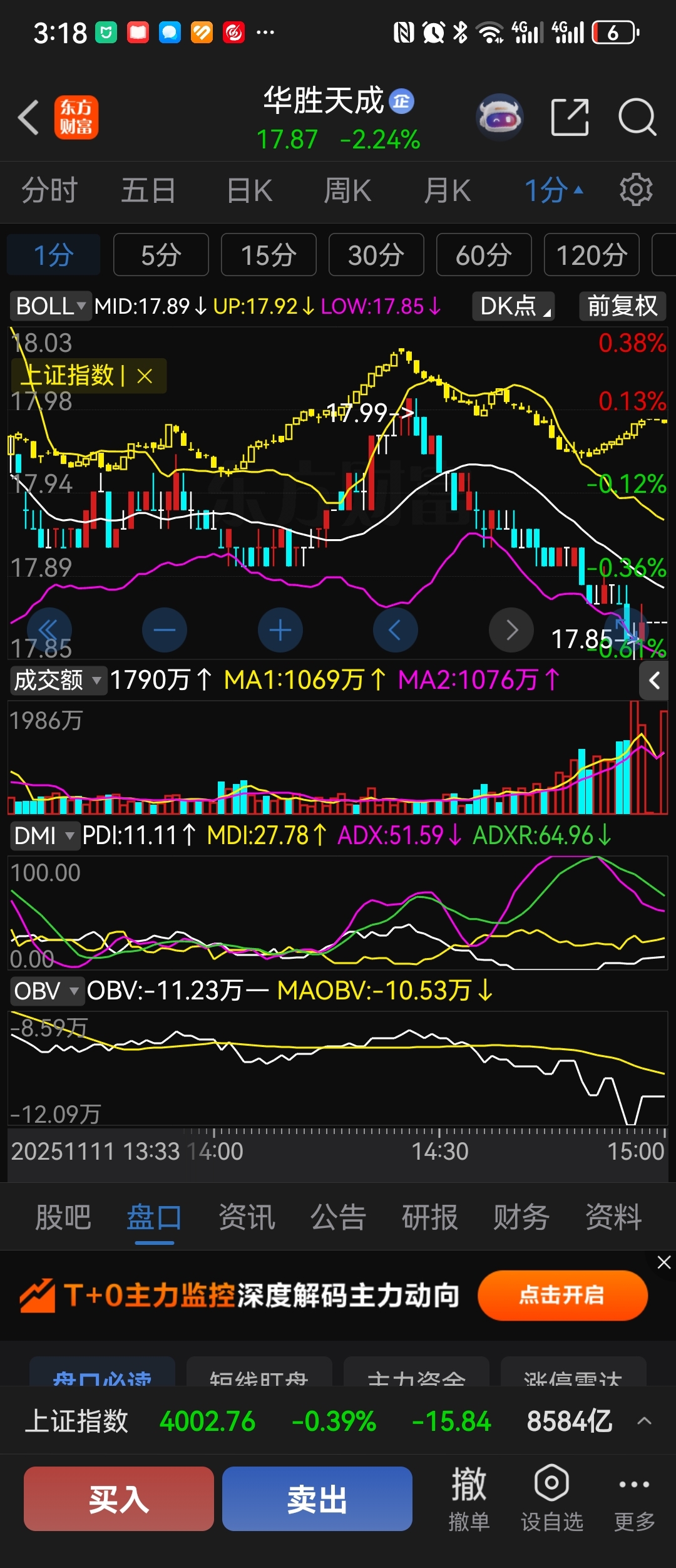The width and height of the screenshot is (676, 1568).
Task: Tap the MA1:1069万 volume average value
Action: (x=305, y=680)
